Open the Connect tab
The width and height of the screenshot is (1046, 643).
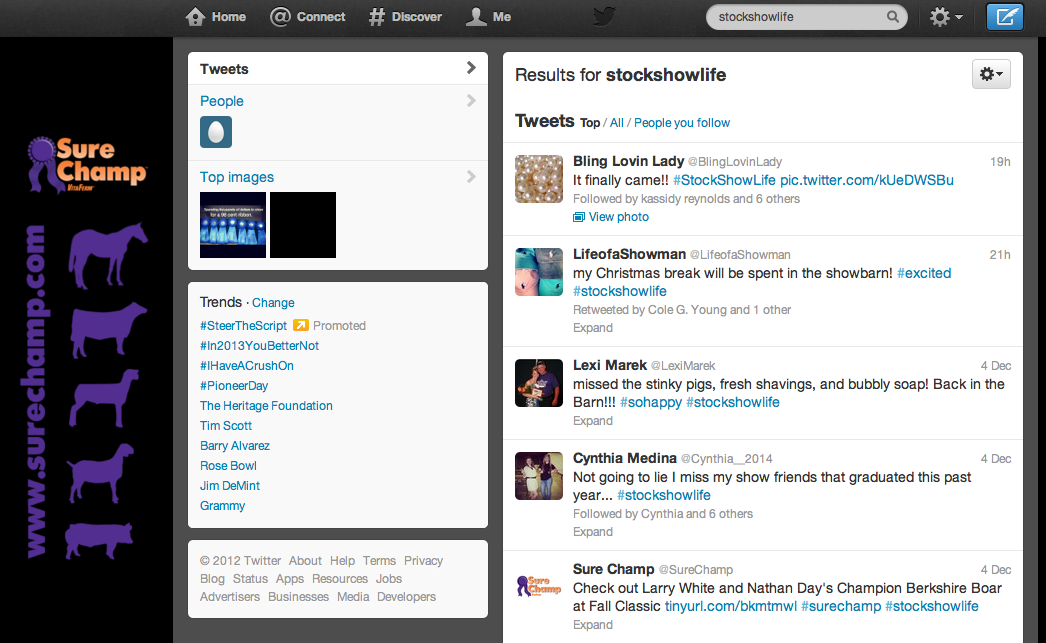308,17
